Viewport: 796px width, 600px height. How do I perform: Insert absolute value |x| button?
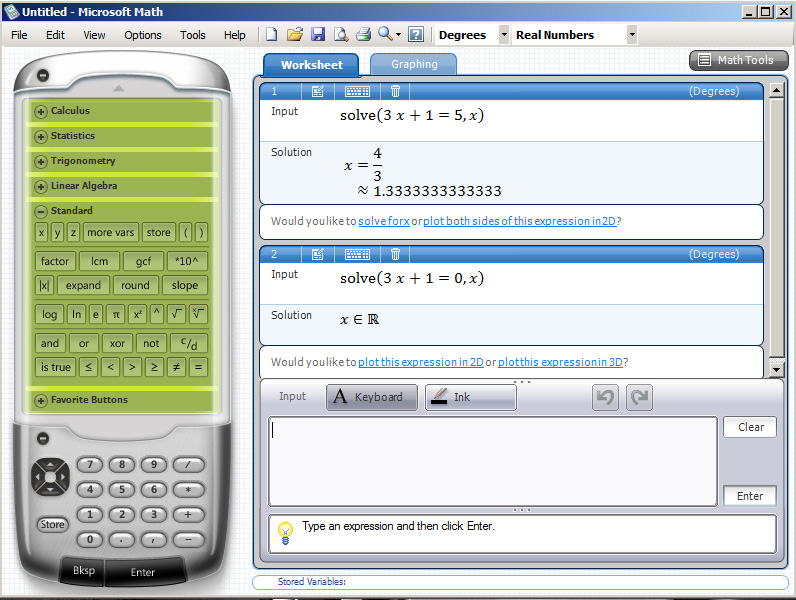click(44, 285)
